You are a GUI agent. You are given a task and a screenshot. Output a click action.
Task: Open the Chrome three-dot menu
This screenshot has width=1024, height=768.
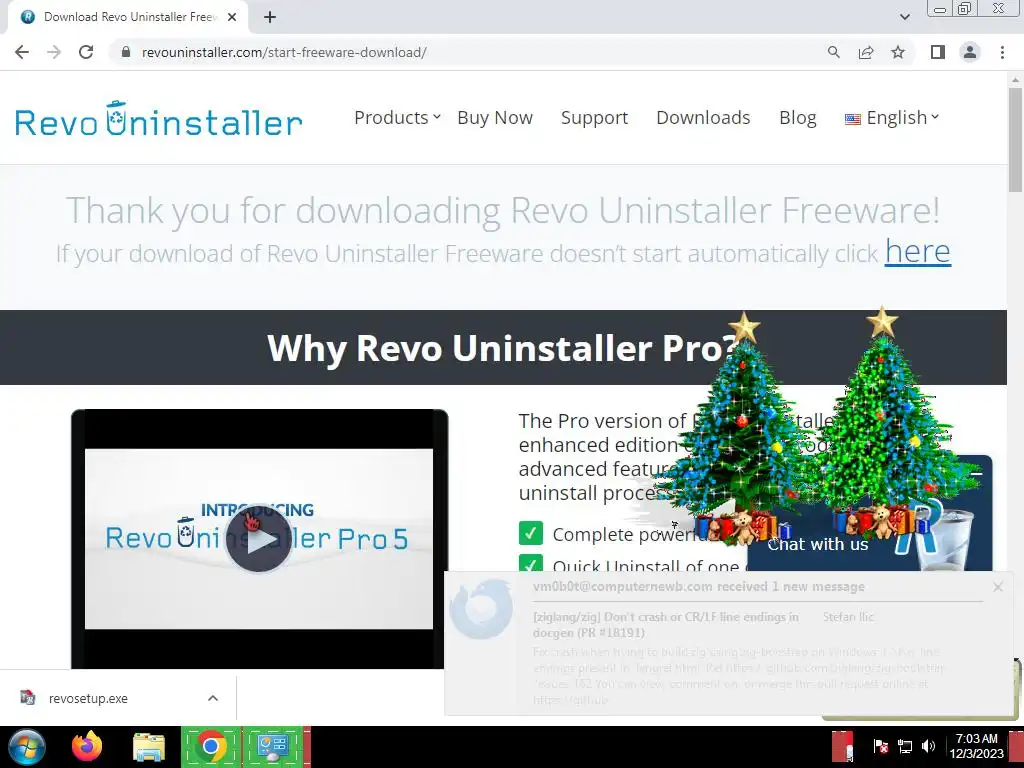coord(1002,52)
